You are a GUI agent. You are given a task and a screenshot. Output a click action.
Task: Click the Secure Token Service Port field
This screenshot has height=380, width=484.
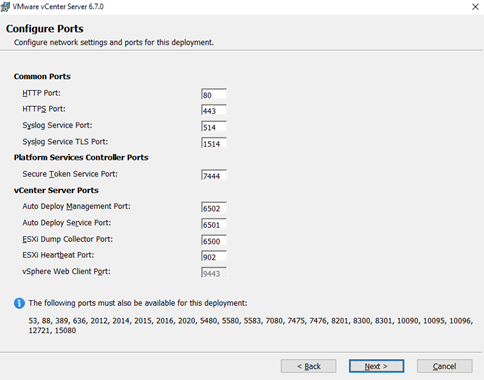[214, 175]
